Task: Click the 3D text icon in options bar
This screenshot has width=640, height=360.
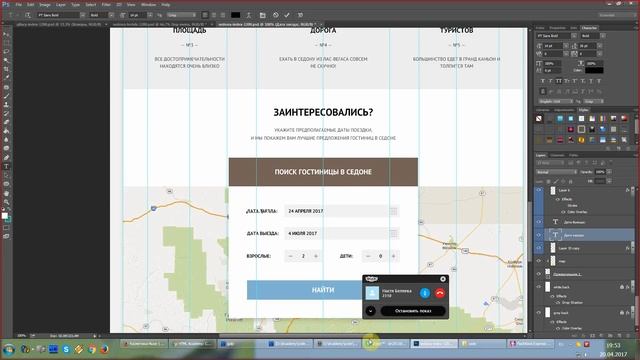Action: 300,15
